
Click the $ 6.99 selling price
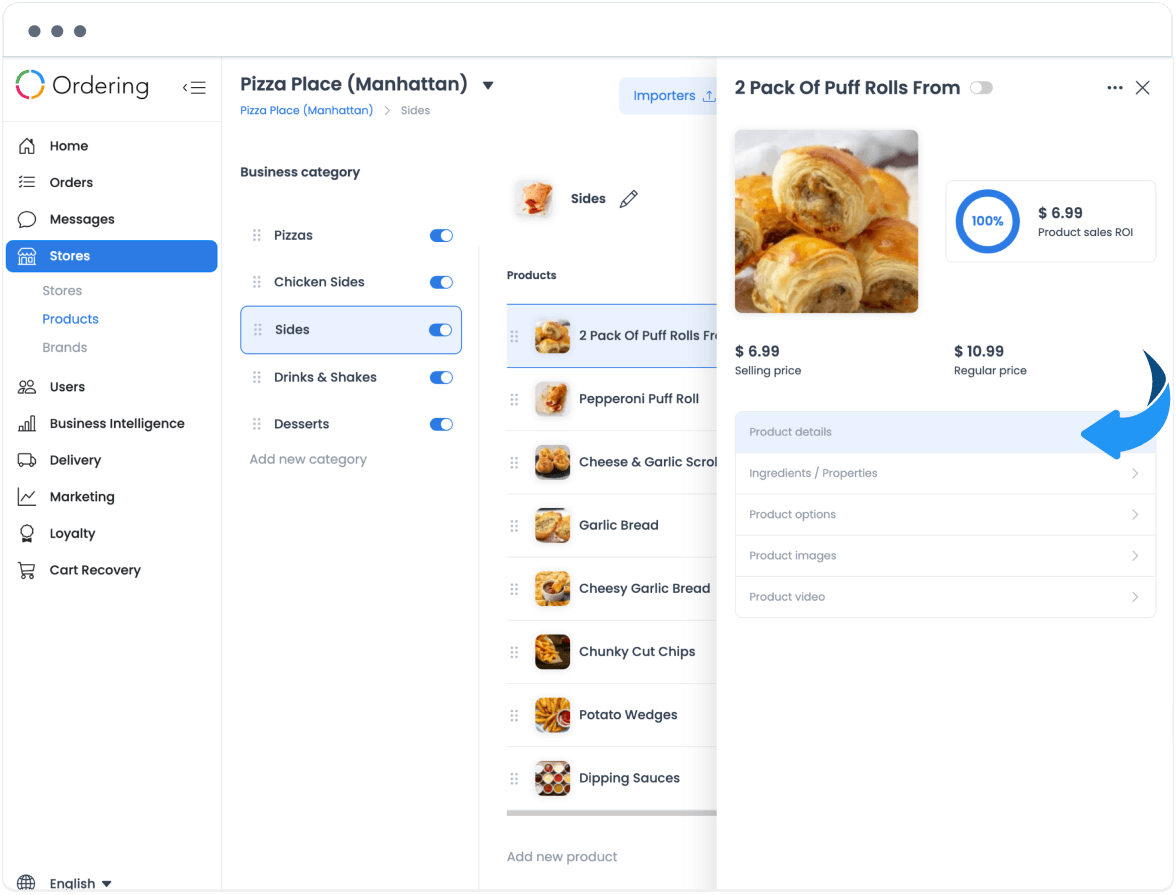click(x=757, y=351)
